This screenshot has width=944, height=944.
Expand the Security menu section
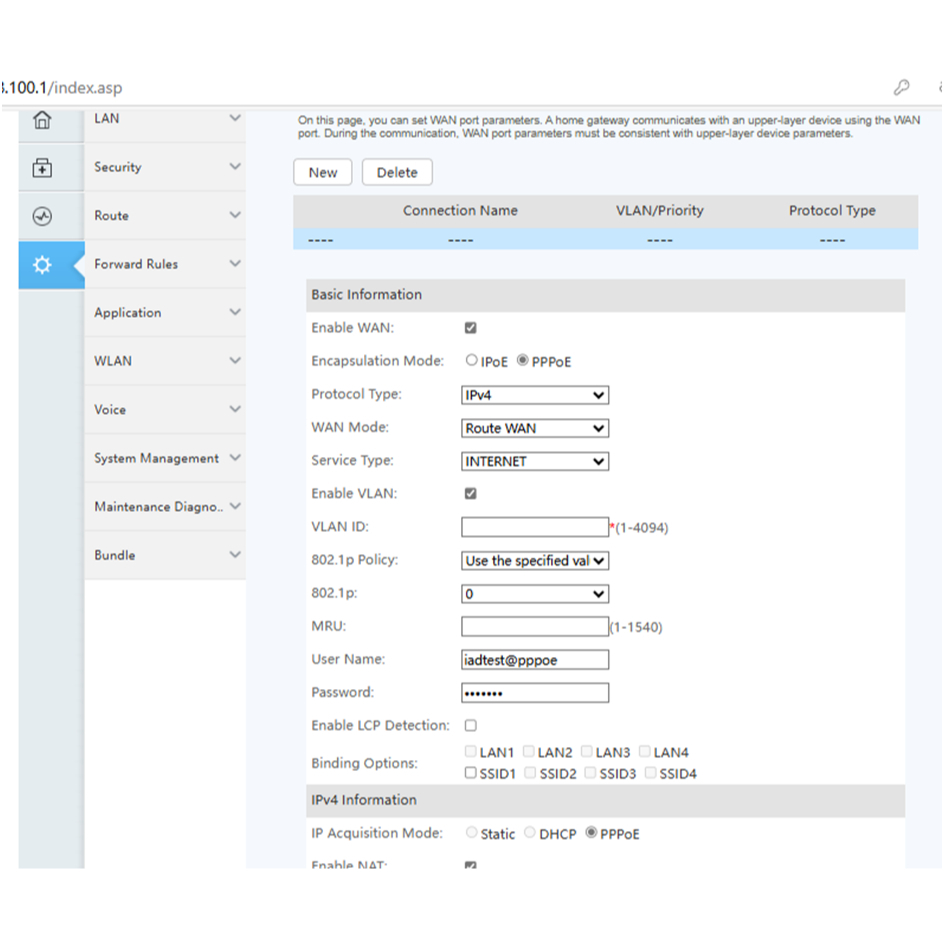164,167
